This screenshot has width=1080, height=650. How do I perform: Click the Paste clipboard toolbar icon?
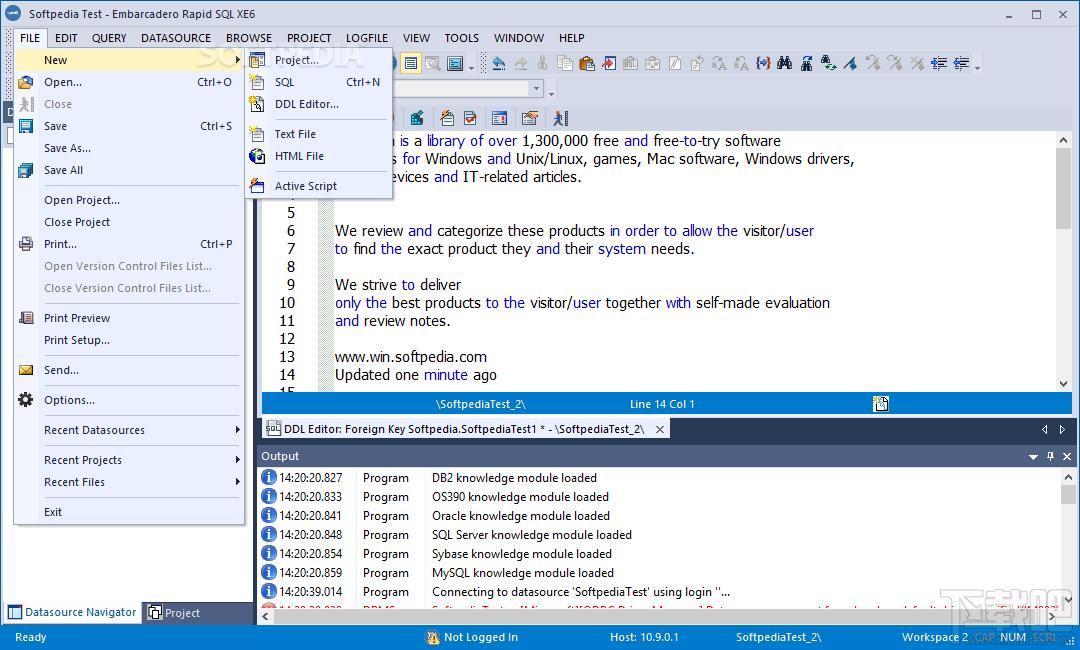tap(586, 63)
